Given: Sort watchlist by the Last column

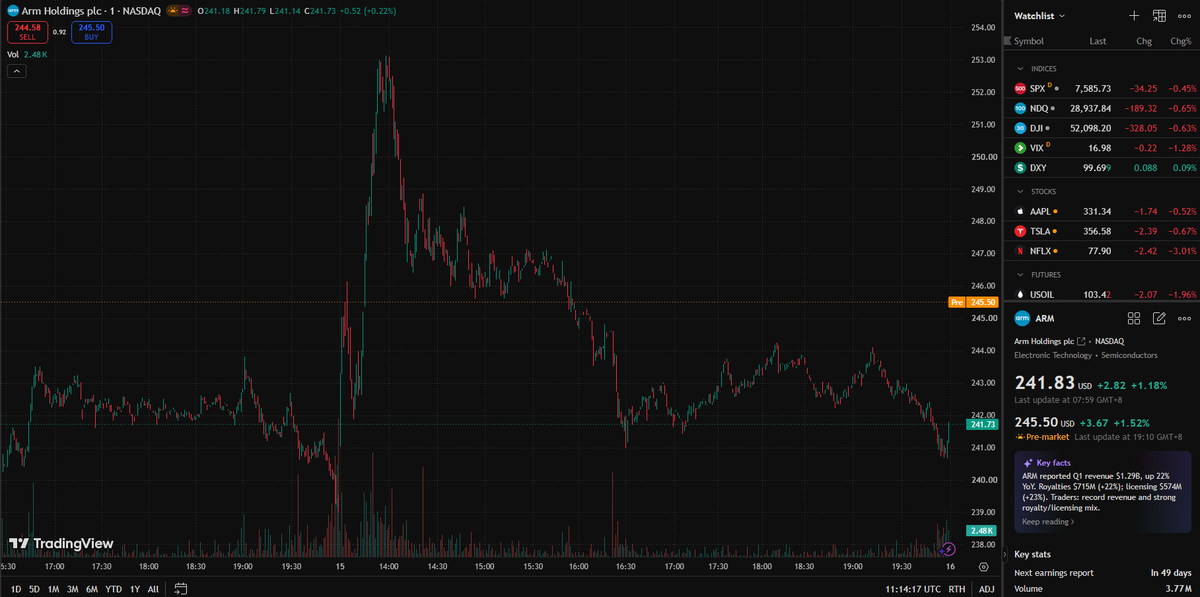Looking at the screenshot, I should coord(1098,41).
